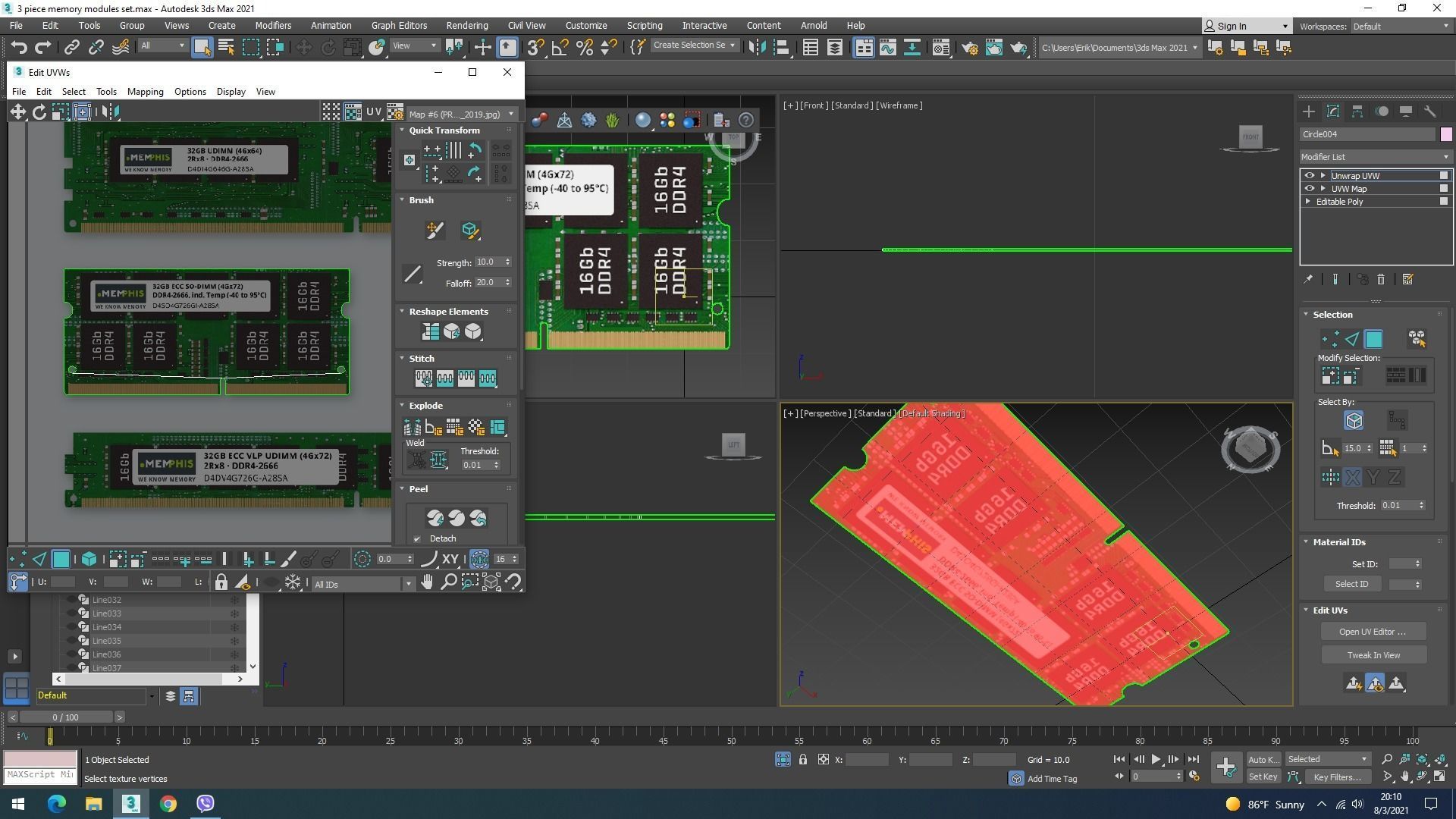
Task: Click the pink object color swatch
Action: [x=1446, y=134]
